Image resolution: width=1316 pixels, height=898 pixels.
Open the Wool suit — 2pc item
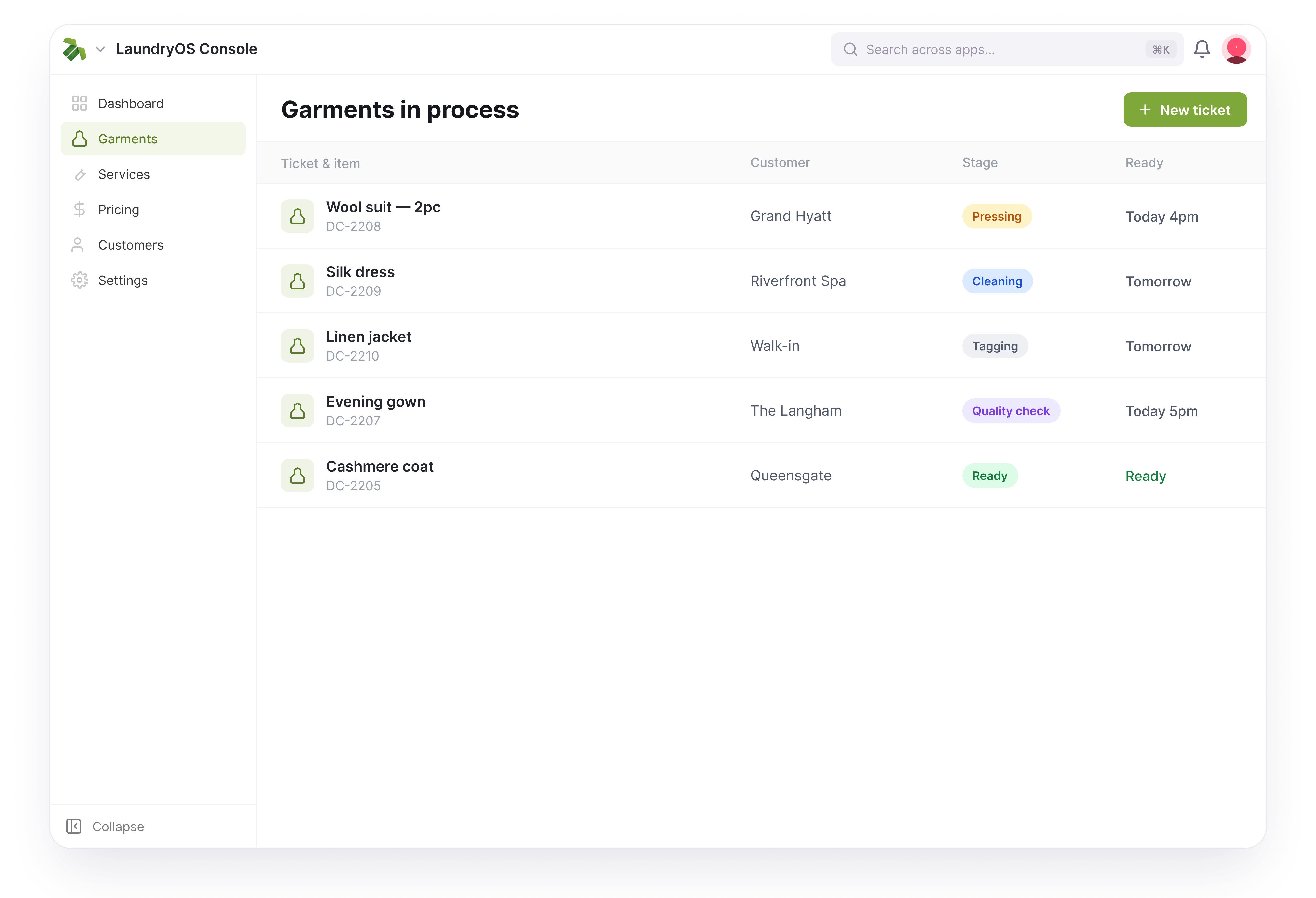[383, 207]
